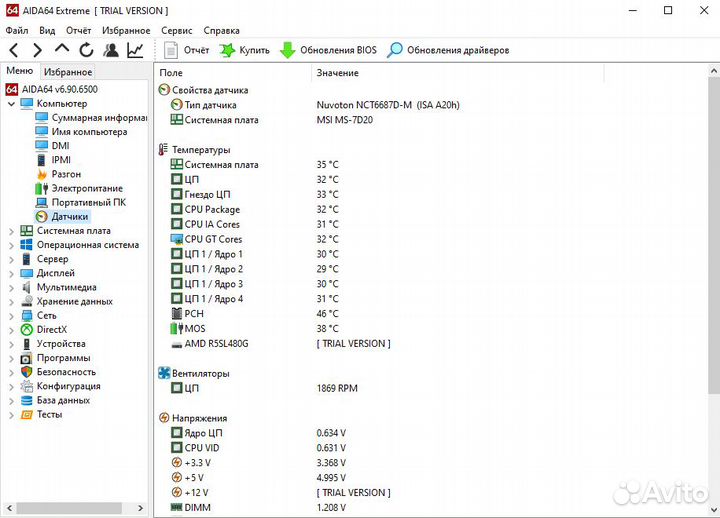The width and height of the screenshot is (720, 518).
Task: Open the user manager icon in toolbar
Action: pyautogui.click(x=111, y=50)
